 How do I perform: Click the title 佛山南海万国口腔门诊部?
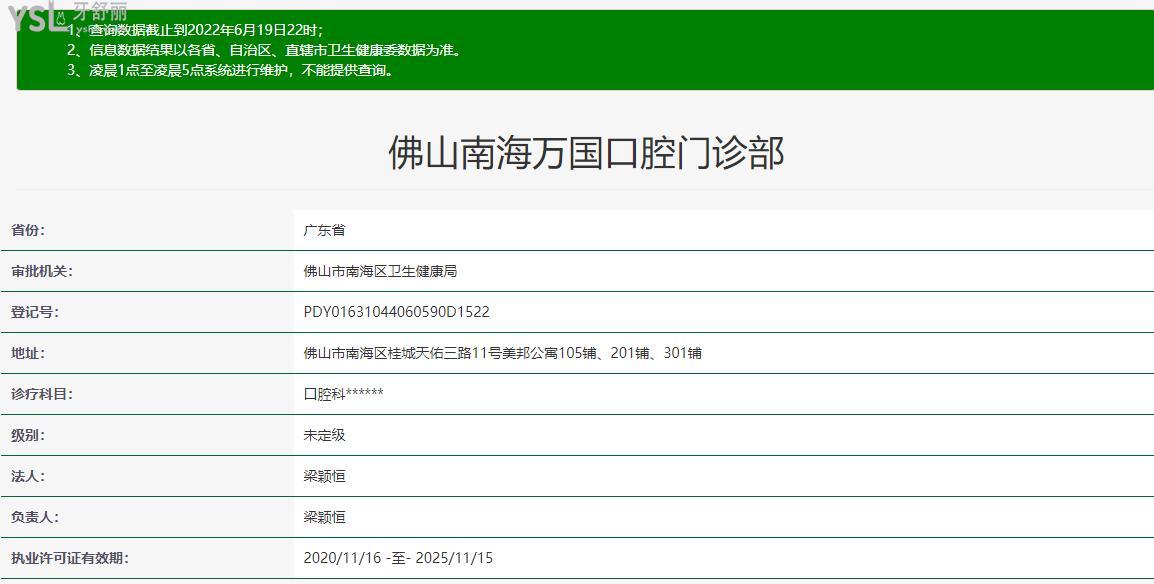tap(586, 154)
